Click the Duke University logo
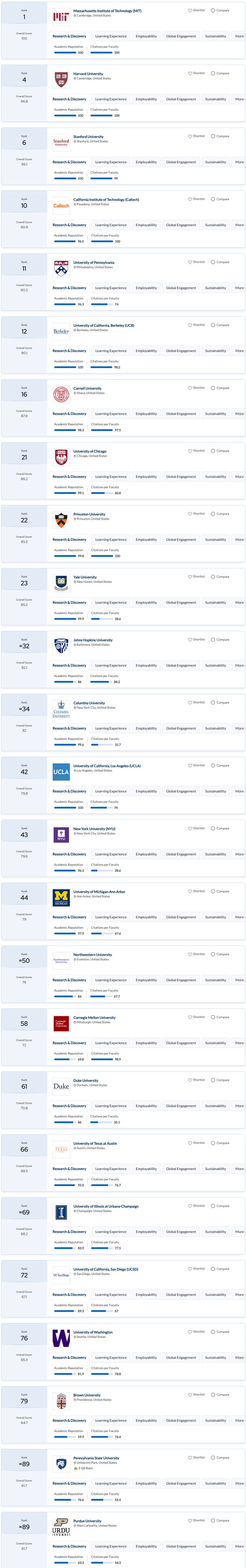Viewport: 246px width, 1568px height. [x=61, y=1086]
